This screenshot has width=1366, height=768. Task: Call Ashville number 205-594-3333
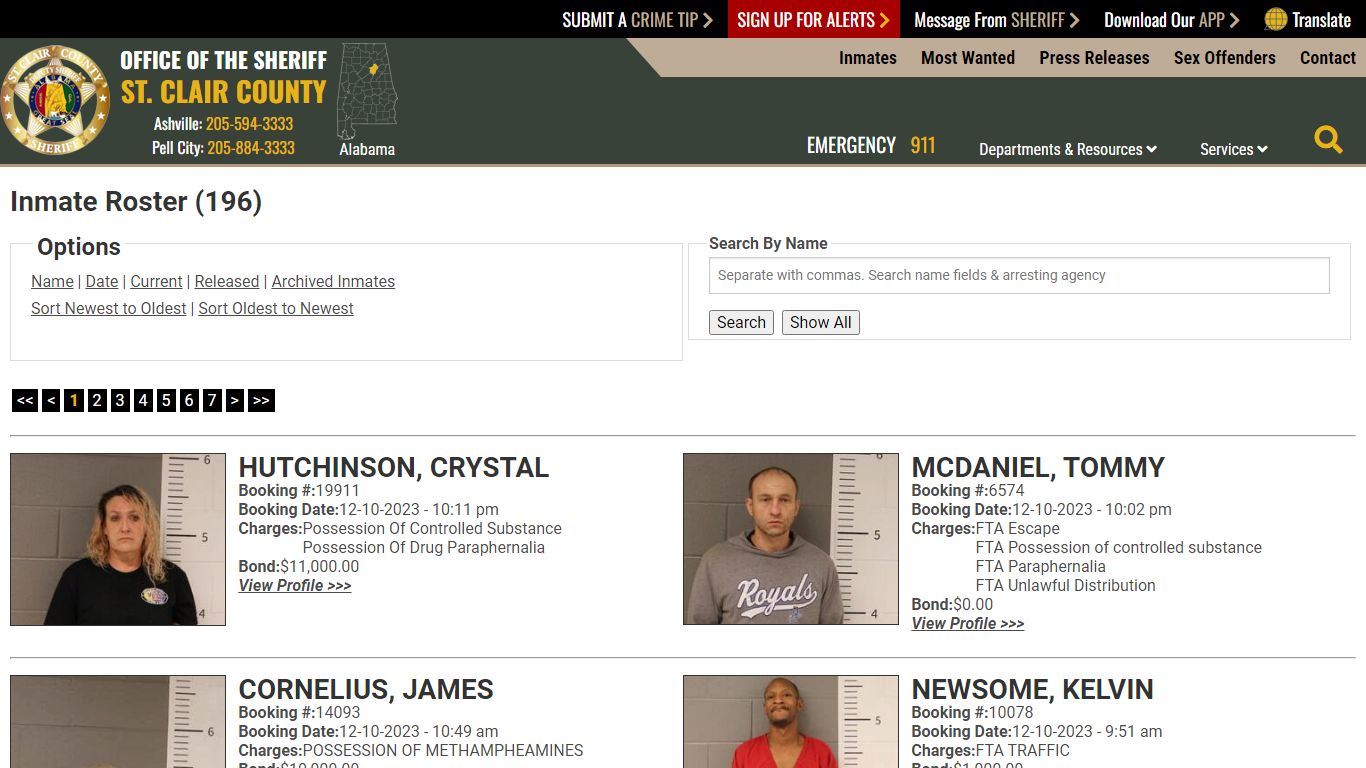click(x=249, y=124)
